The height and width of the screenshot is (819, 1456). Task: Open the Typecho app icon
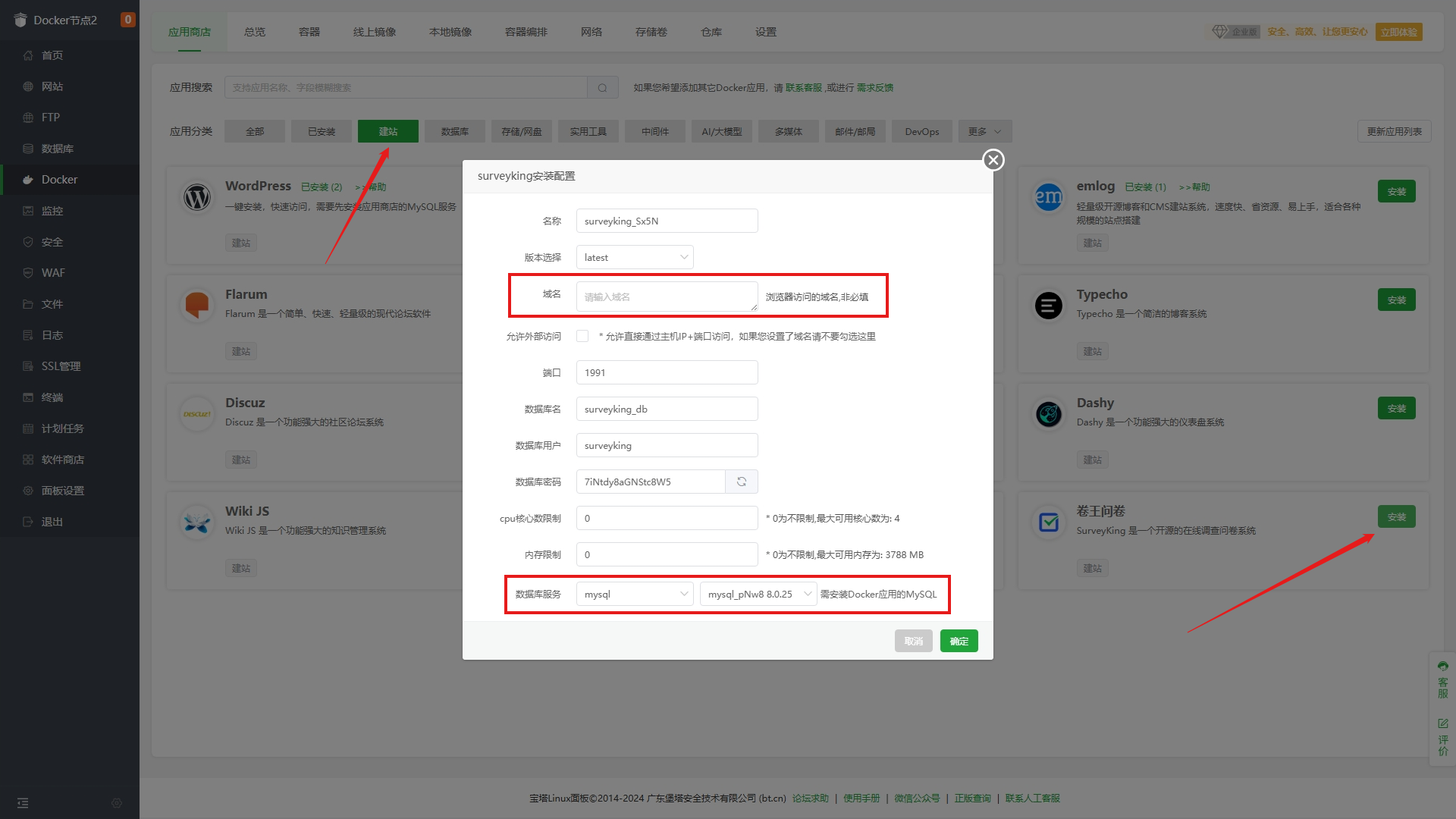coord(1049,306)
